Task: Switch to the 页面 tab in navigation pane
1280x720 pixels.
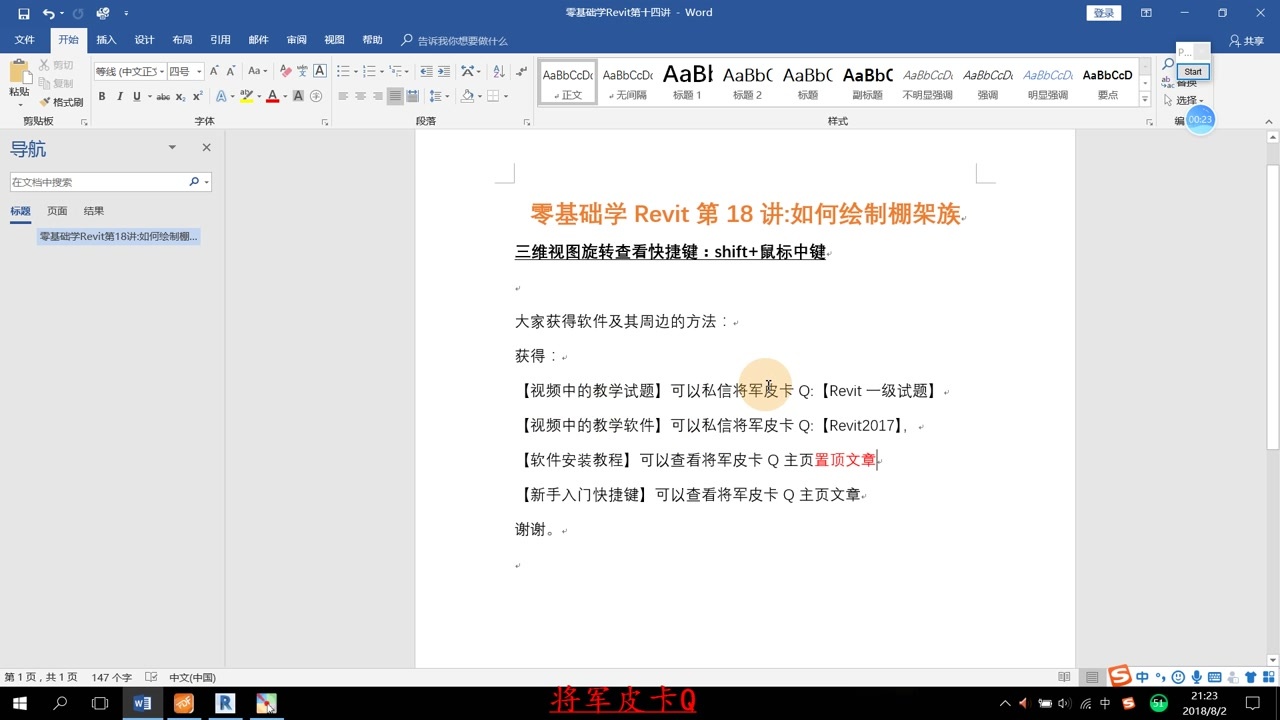Action: tap(57, 211)
